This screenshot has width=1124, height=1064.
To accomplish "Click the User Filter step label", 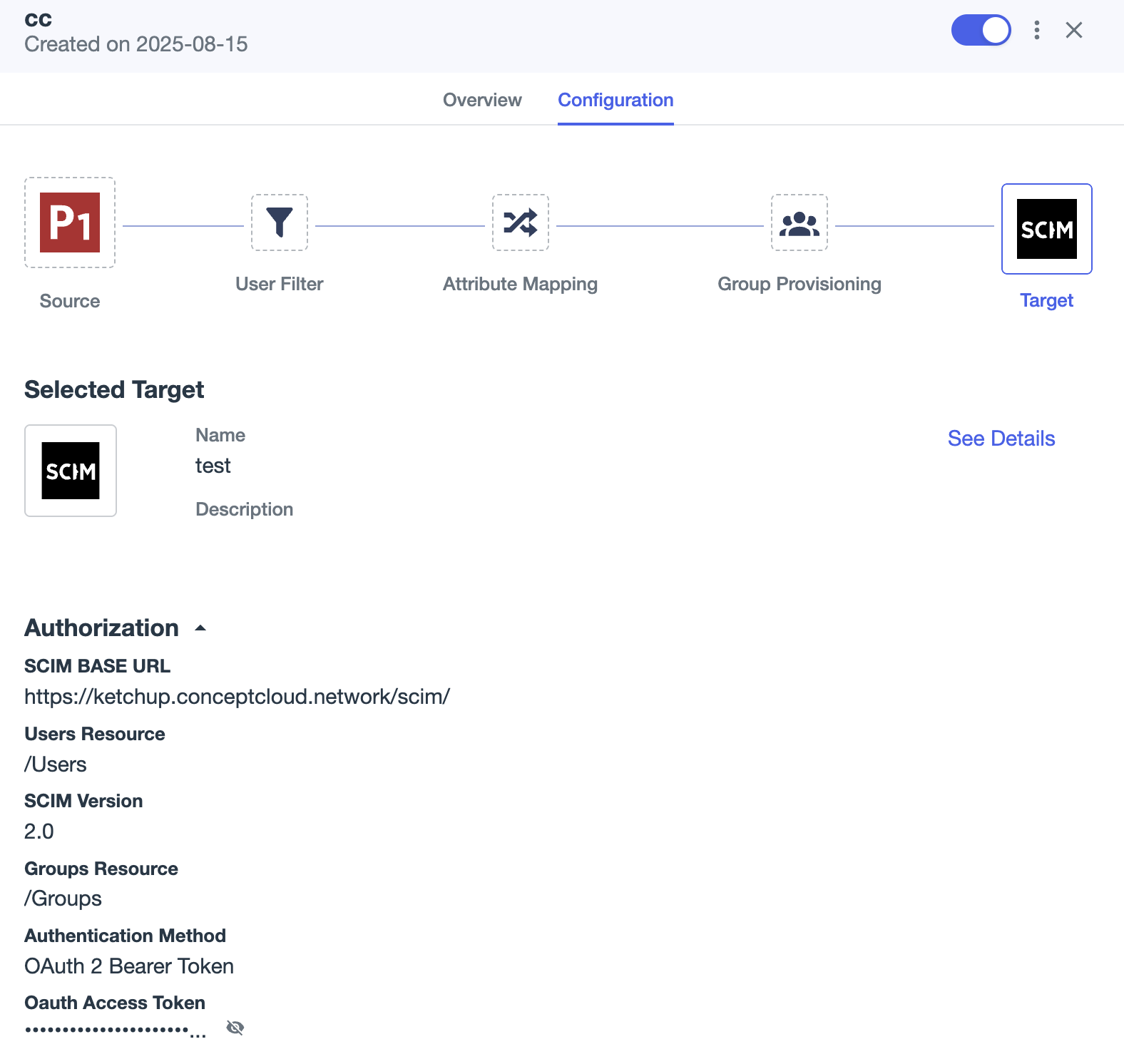I will (280, 284).
